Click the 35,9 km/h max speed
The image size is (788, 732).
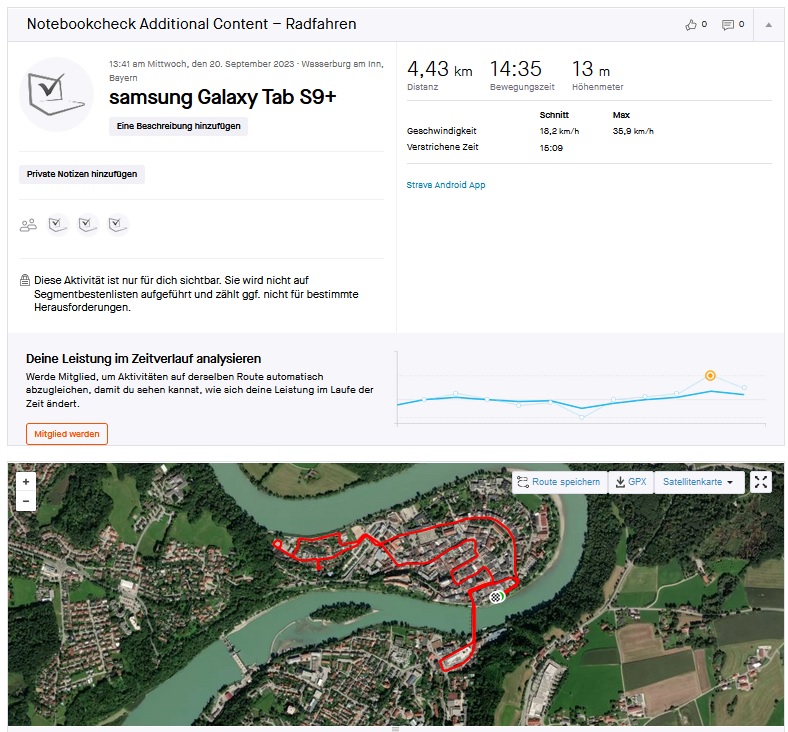point(633,132)
